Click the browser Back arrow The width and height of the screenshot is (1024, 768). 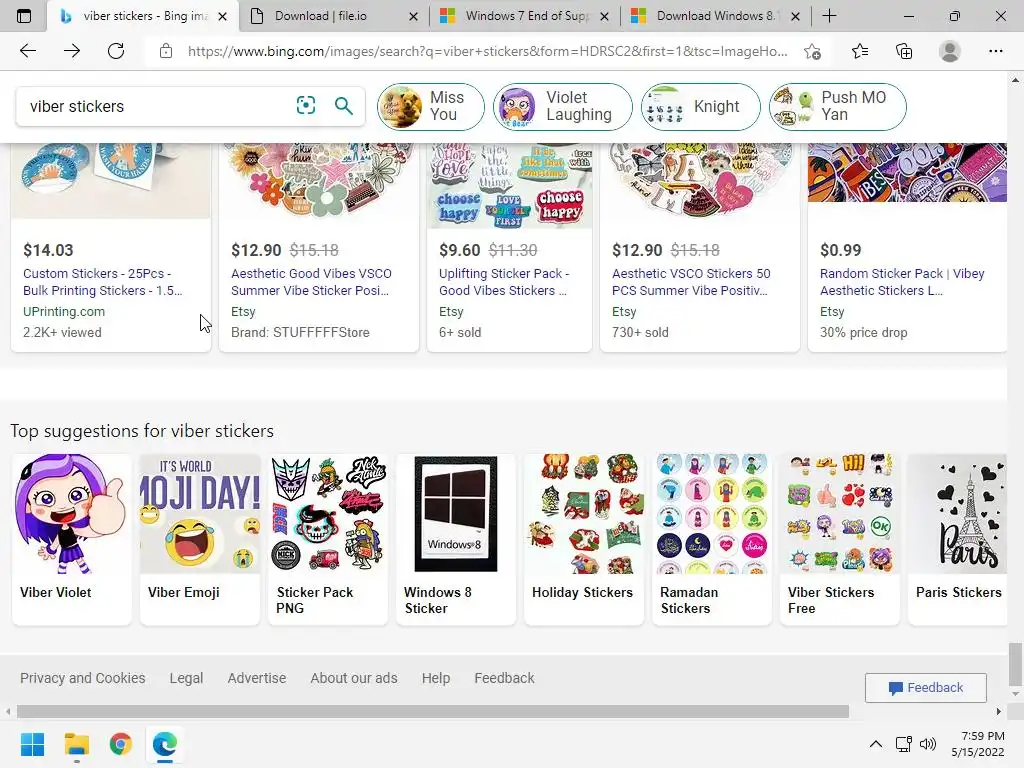point(27,51)
